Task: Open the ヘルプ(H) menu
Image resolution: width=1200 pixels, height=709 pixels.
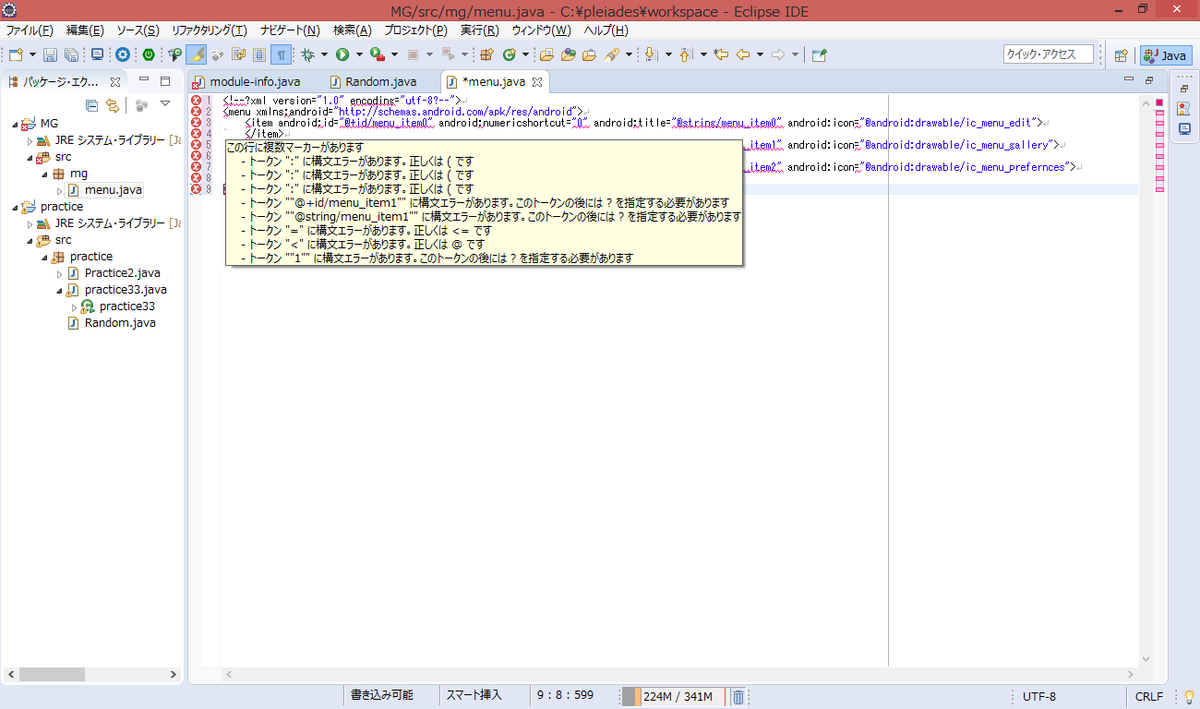Action: pyautogui.click(x=604, y=31)
